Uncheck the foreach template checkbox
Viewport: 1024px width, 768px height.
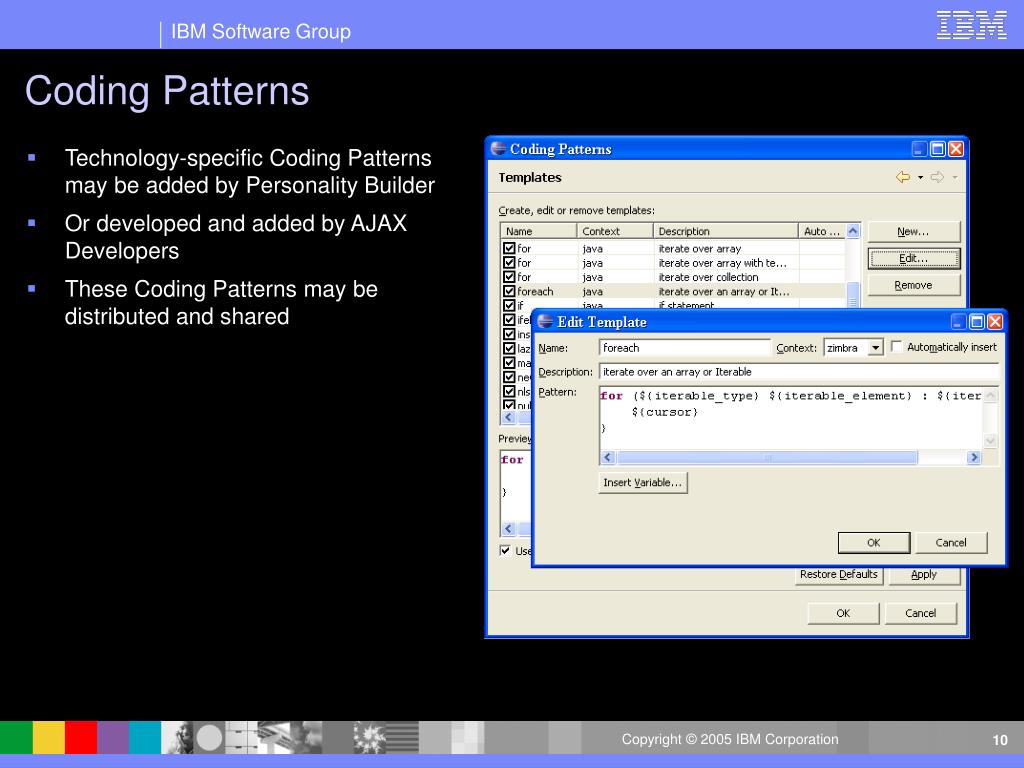(x=509, y=291)
